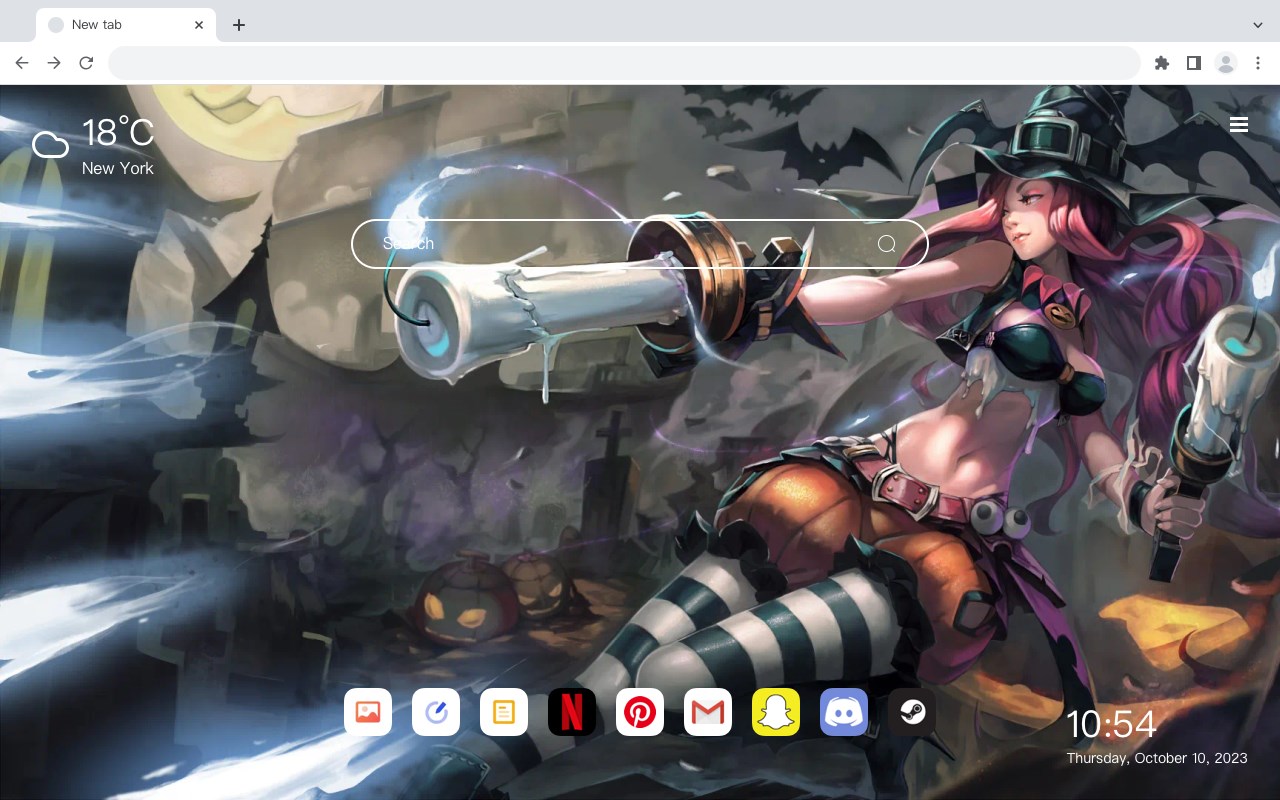Open the Steam shortcut

(912, 712)
